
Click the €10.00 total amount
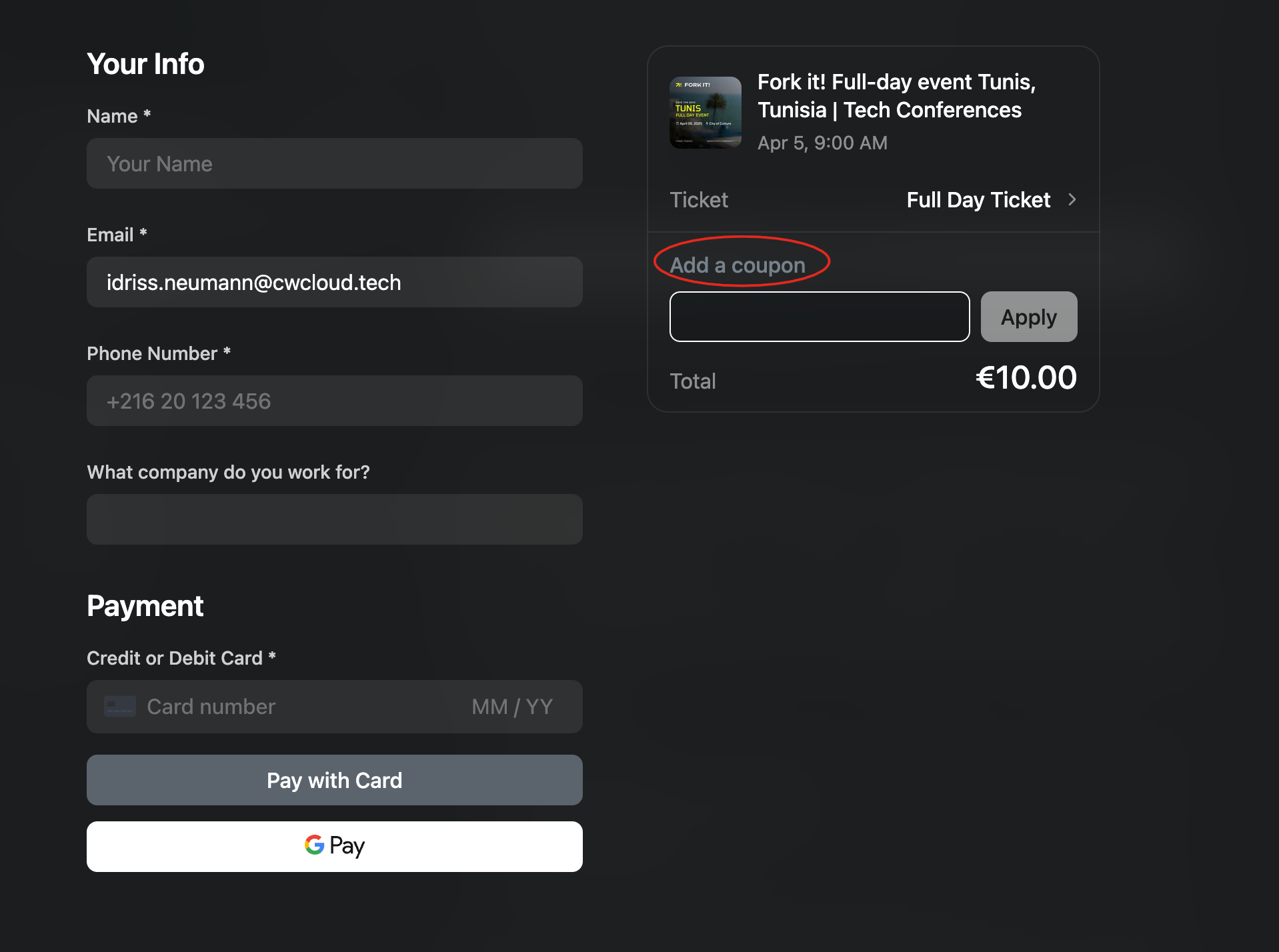(1026, 378)
